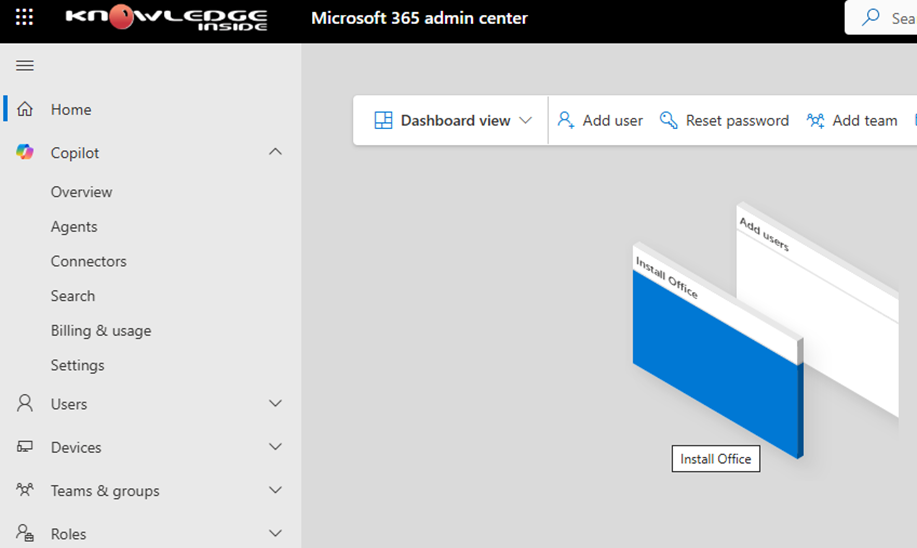Click the Users person icon in sidebar

click(x=25, y=404)
